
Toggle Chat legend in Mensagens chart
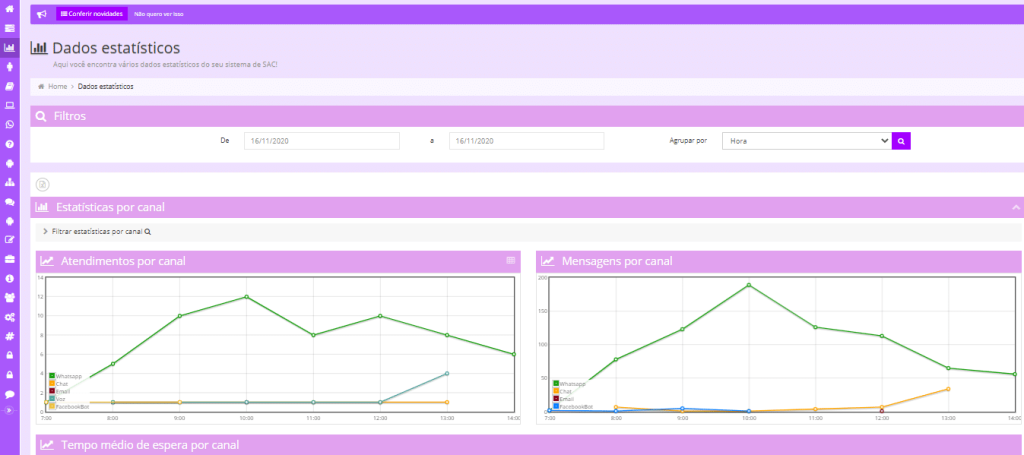pos(566,391)
